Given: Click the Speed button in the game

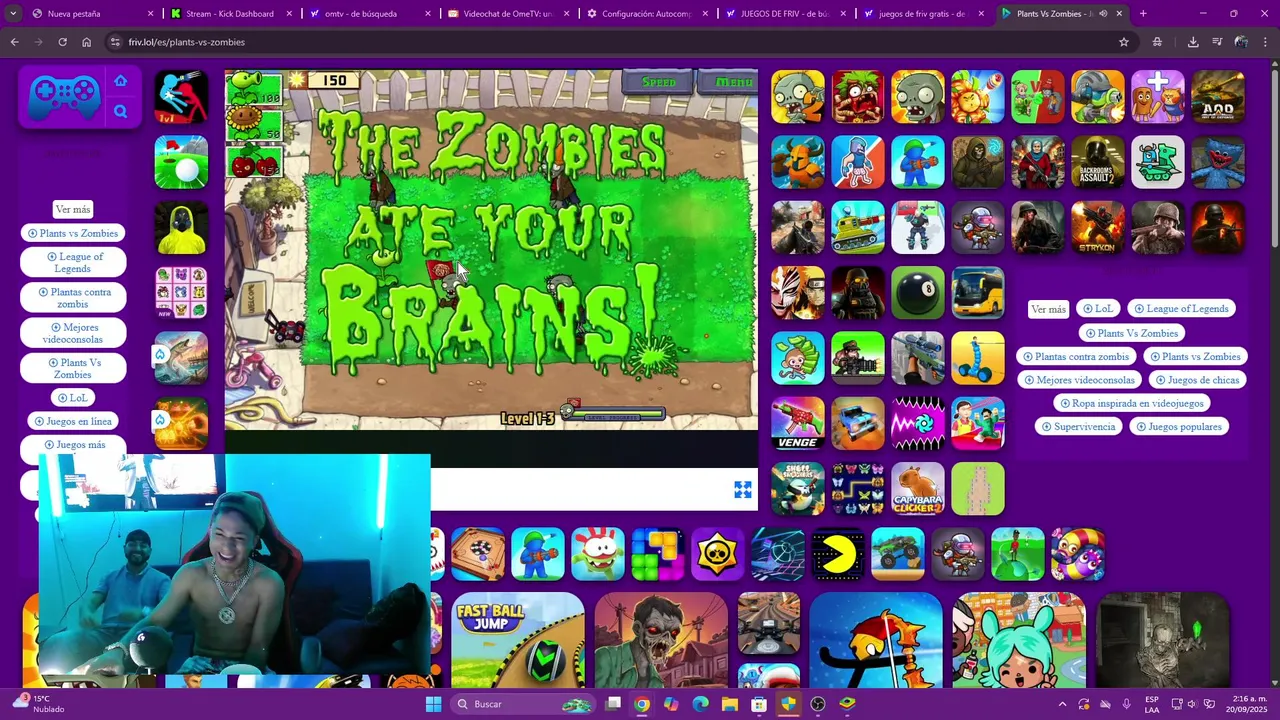Looking at the screenshot, I should tap(659, 82).
